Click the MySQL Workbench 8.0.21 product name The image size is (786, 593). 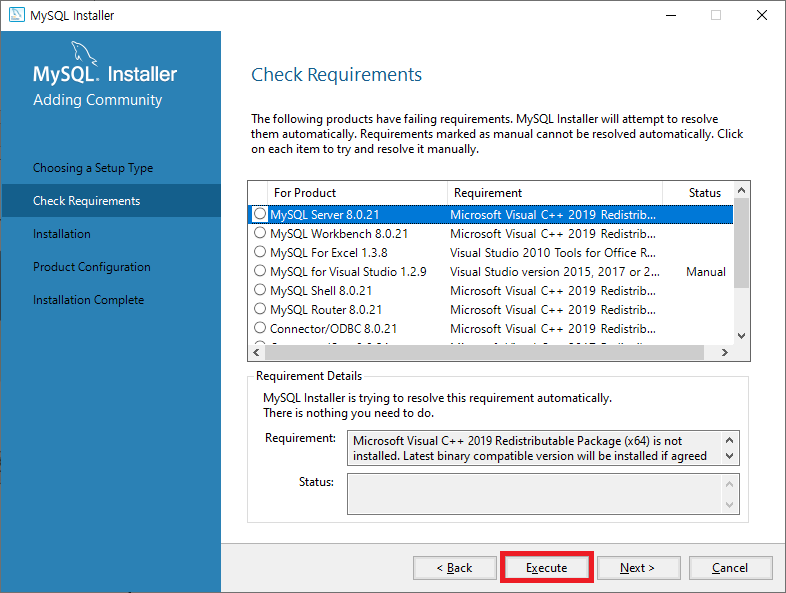point(339,234)
